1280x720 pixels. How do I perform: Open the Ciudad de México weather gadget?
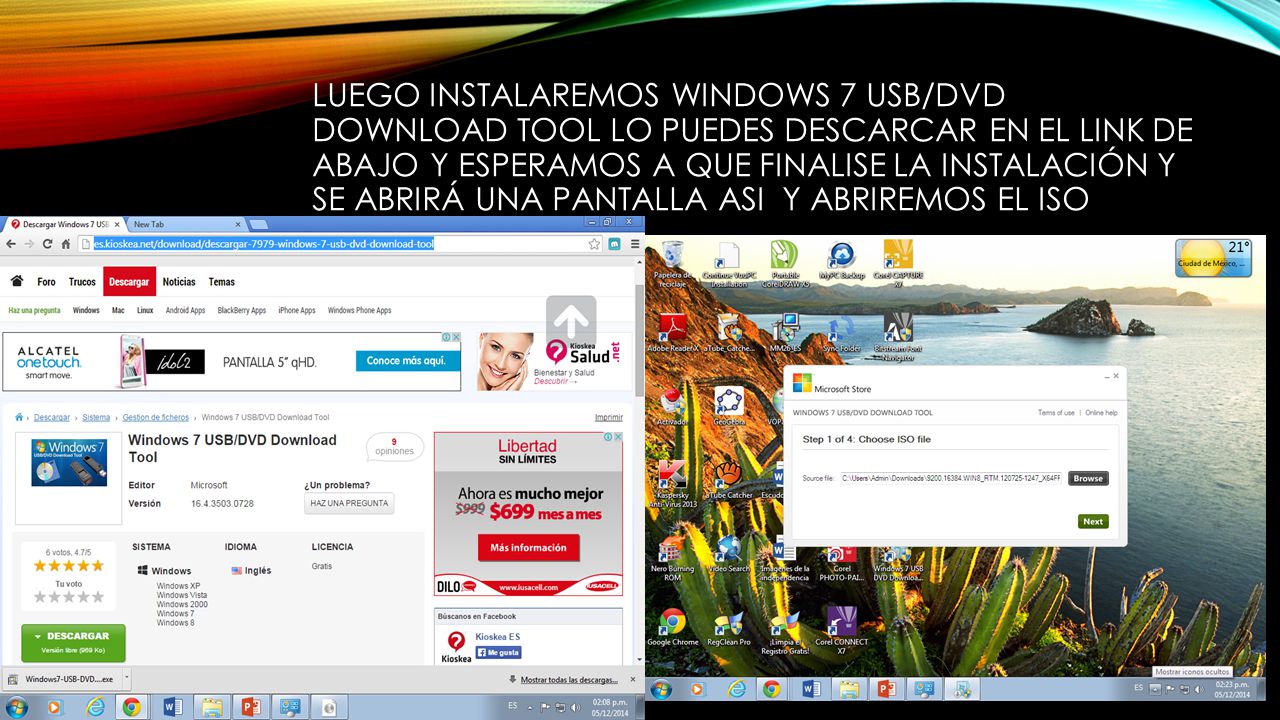1212,257
